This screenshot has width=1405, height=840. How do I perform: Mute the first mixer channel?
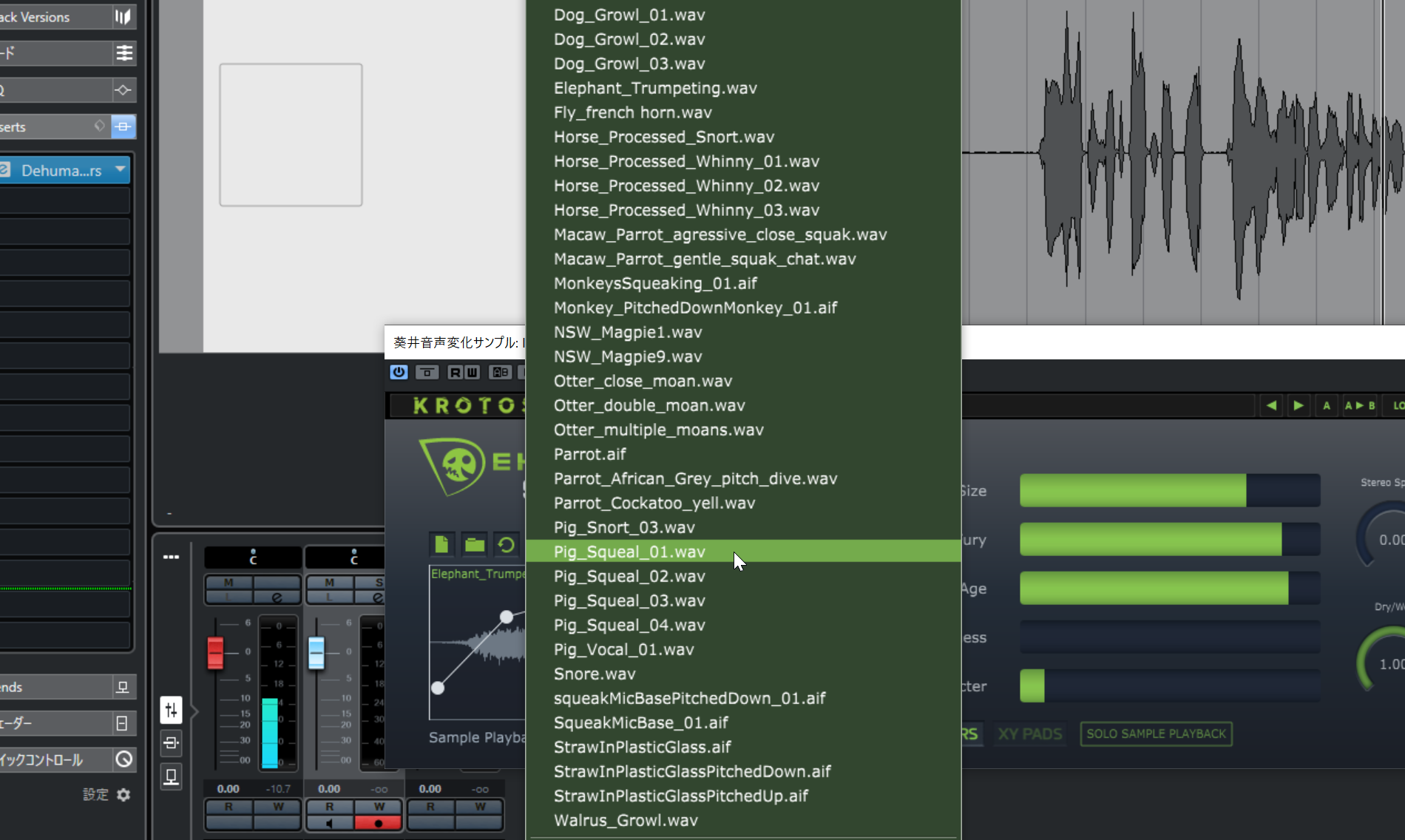[x=228, y=583]
